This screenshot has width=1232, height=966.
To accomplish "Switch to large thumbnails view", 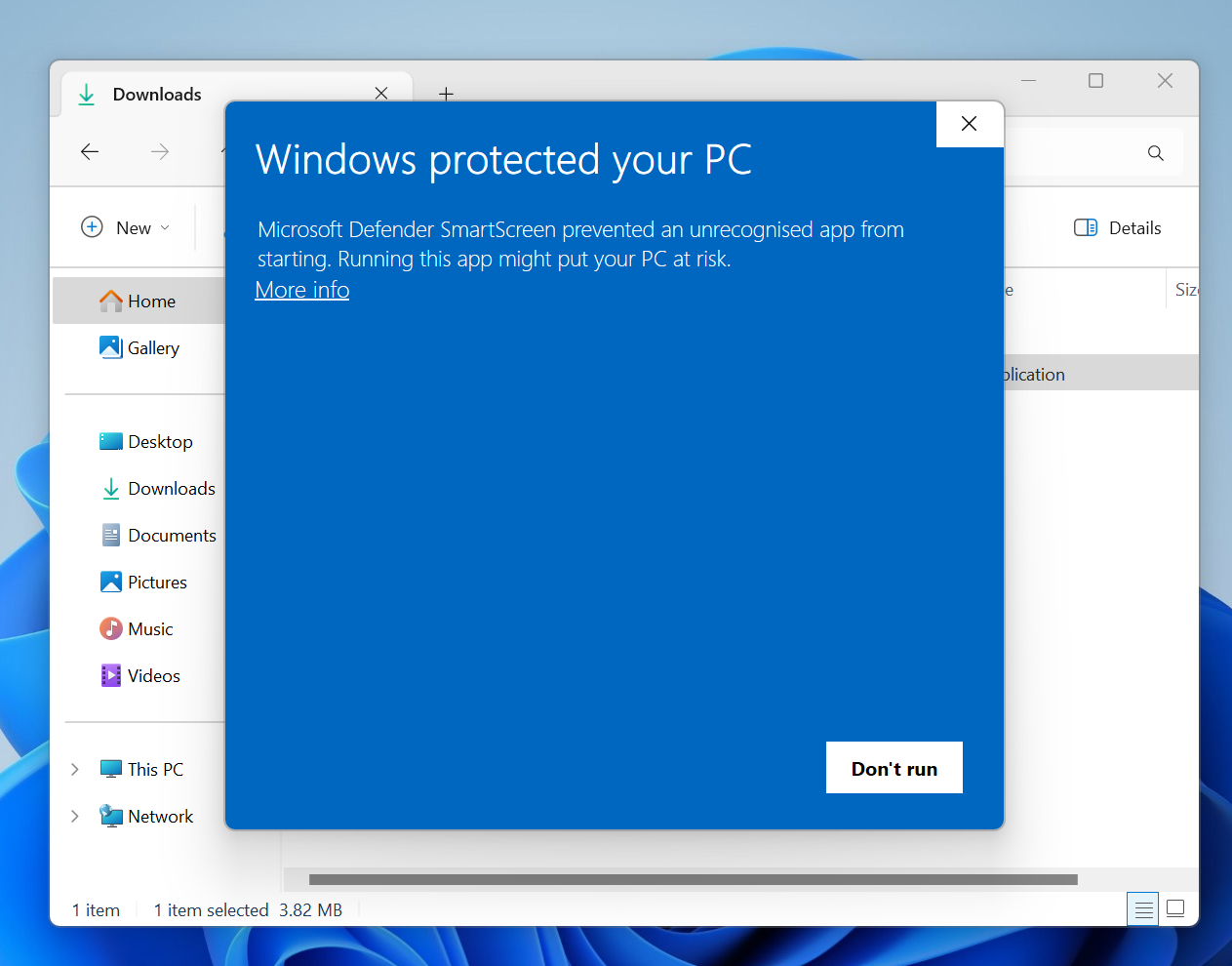I will (x=1175, y=909).
